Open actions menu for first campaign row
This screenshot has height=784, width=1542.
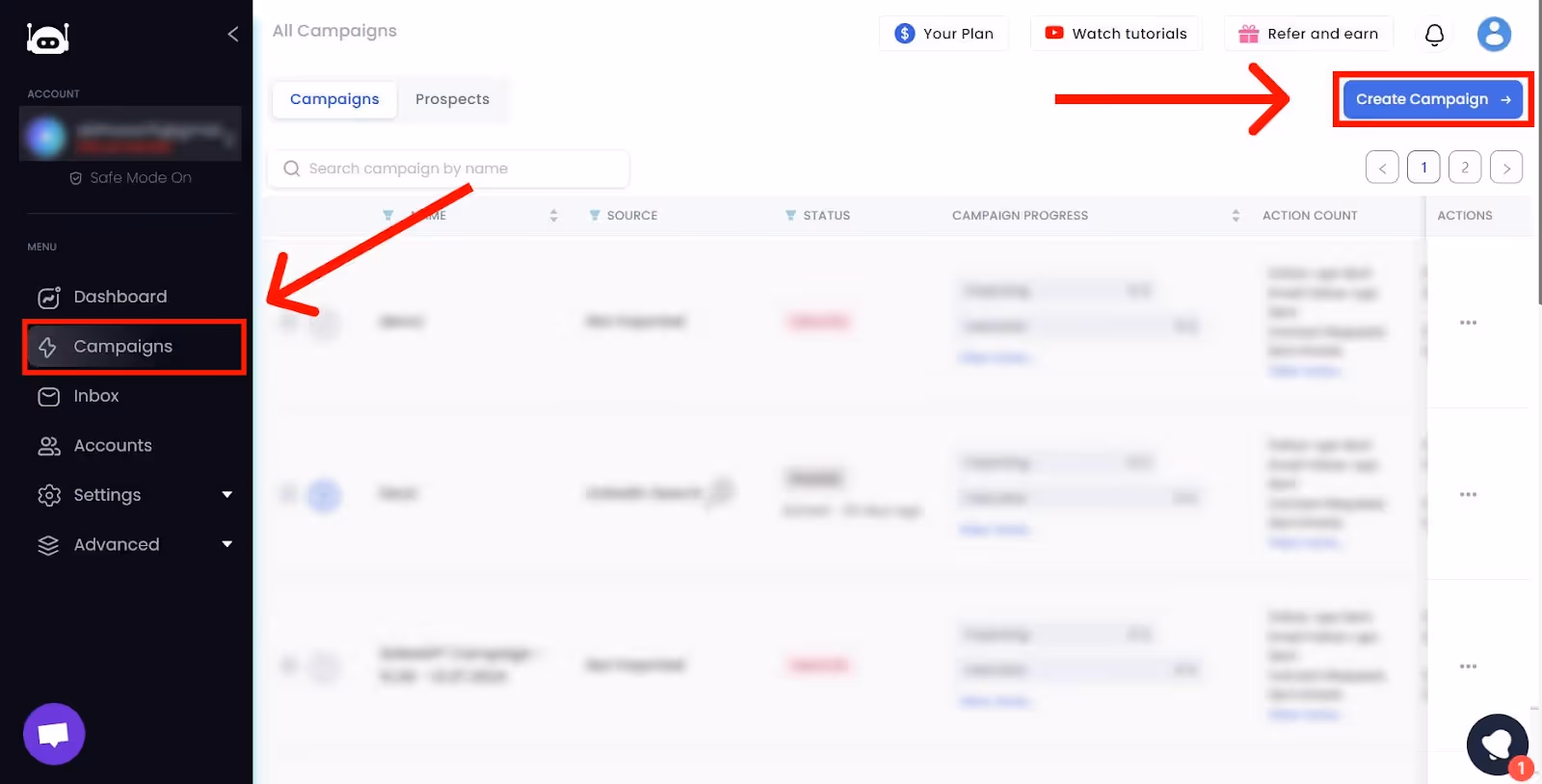click(1468, 323)
